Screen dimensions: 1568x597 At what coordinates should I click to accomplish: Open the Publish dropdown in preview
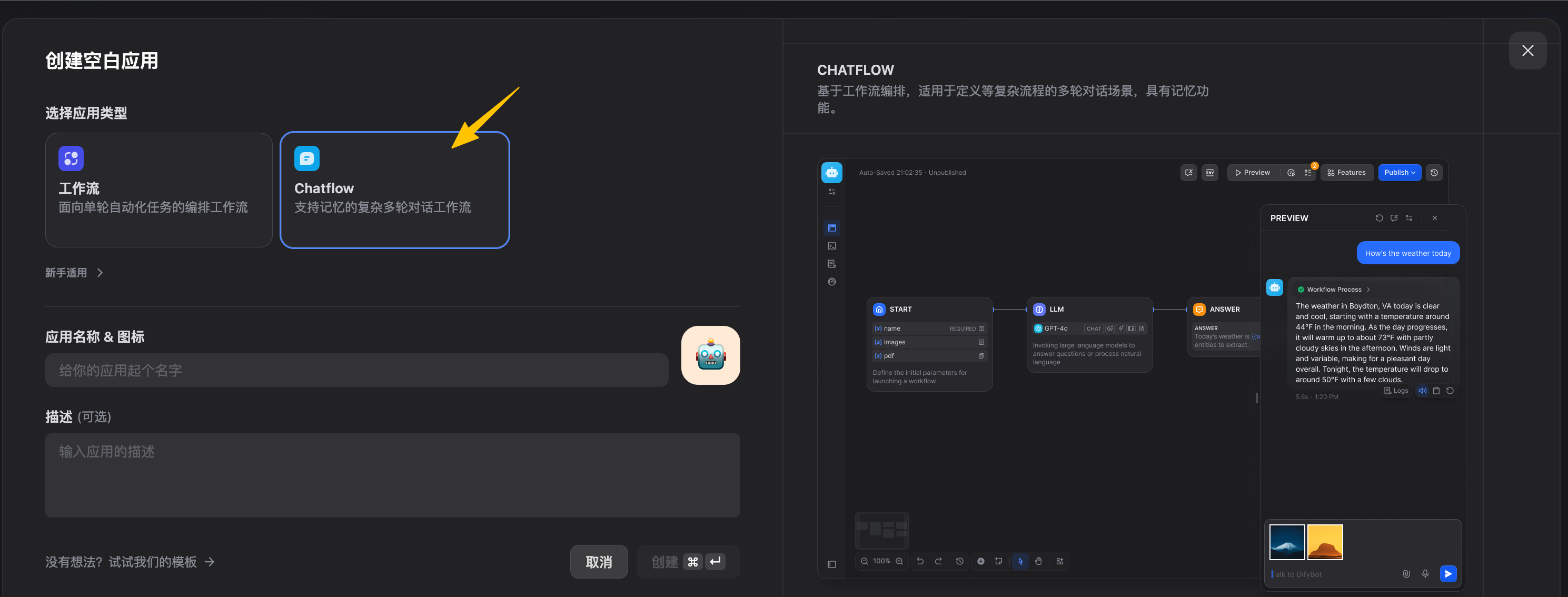coord(1399,172)
